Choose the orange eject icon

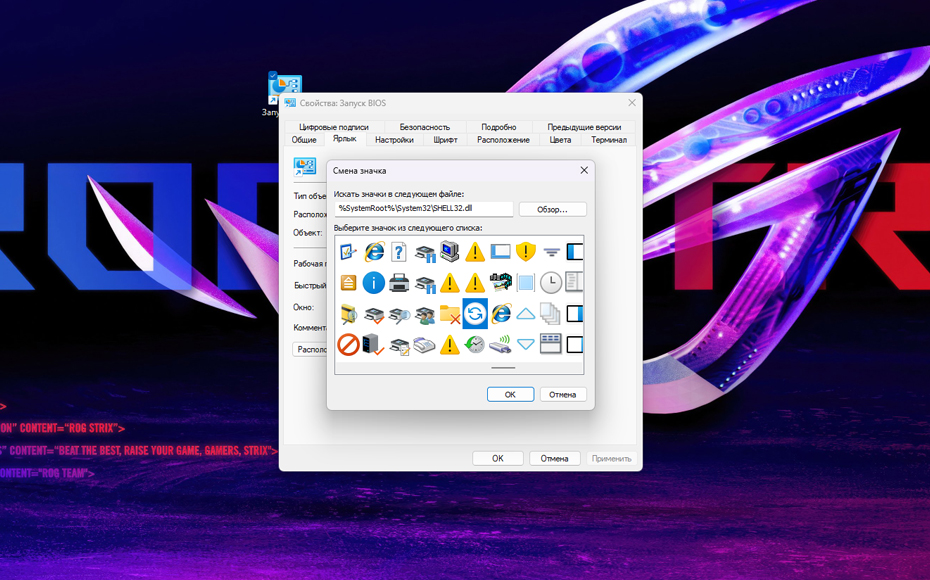348,283
